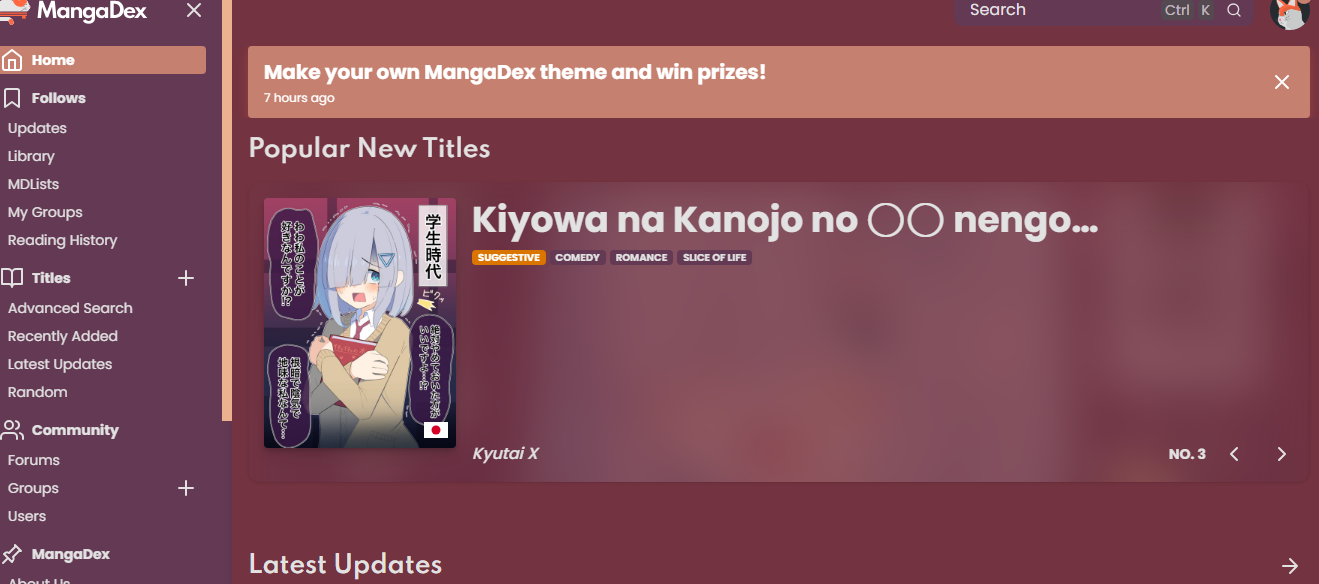Click the plus icon beside Titles
1319x584 pixels.
tap(186, 278)
